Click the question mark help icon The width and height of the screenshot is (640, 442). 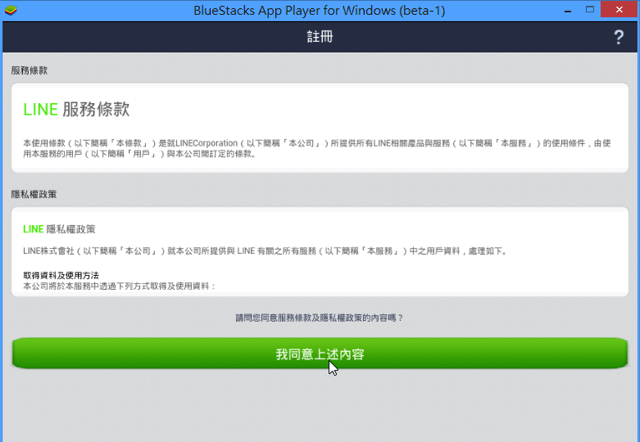point(618,38)
